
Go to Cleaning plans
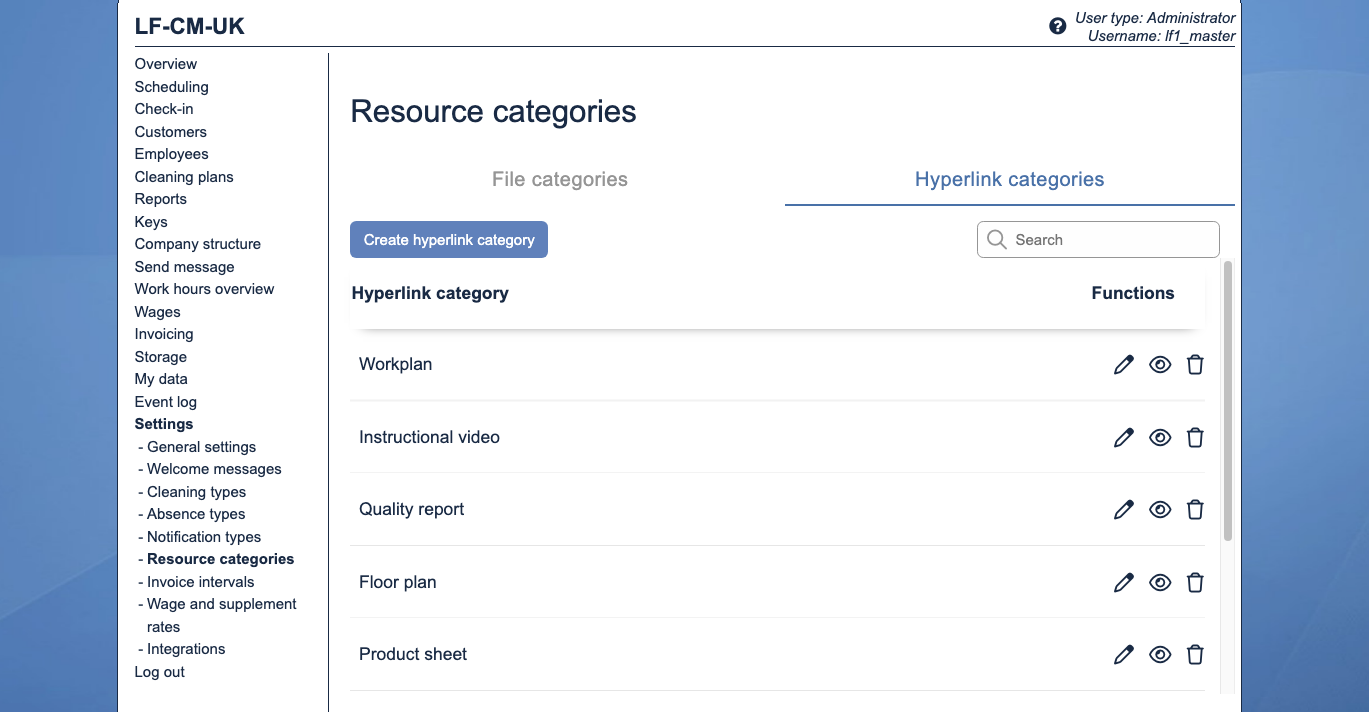(184, 177)
